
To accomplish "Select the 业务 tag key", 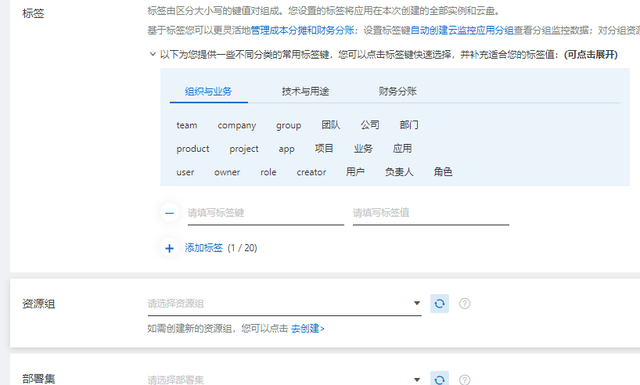I will coord(363,149).
